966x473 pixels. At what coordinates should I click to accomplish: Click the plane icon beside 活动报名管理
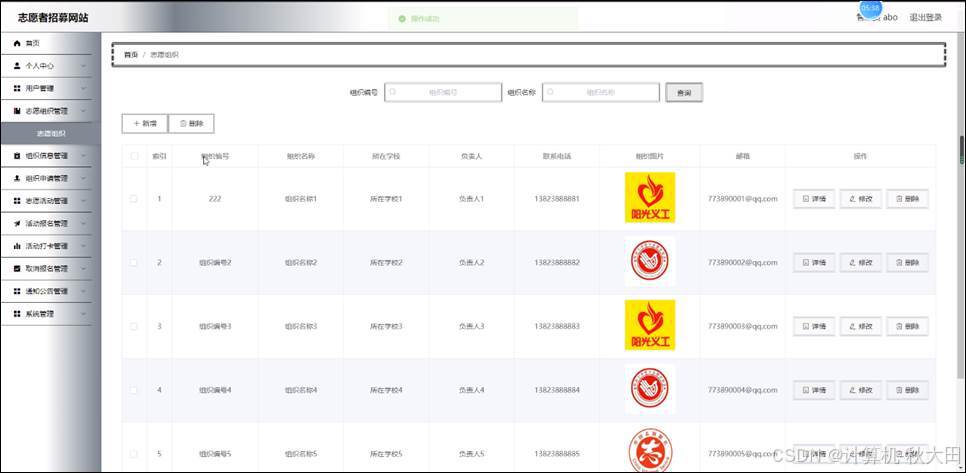(x=17, y=223)
